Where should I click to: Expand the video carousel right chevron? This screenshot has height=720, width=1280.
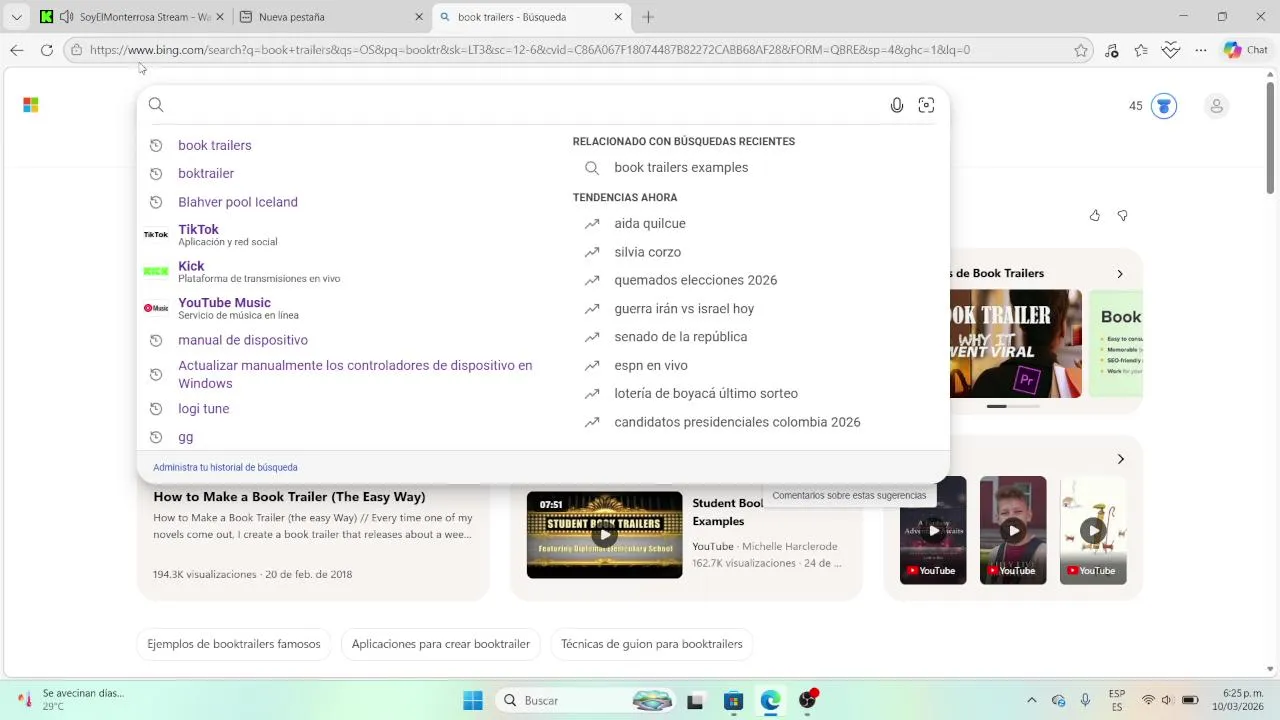1120,459
